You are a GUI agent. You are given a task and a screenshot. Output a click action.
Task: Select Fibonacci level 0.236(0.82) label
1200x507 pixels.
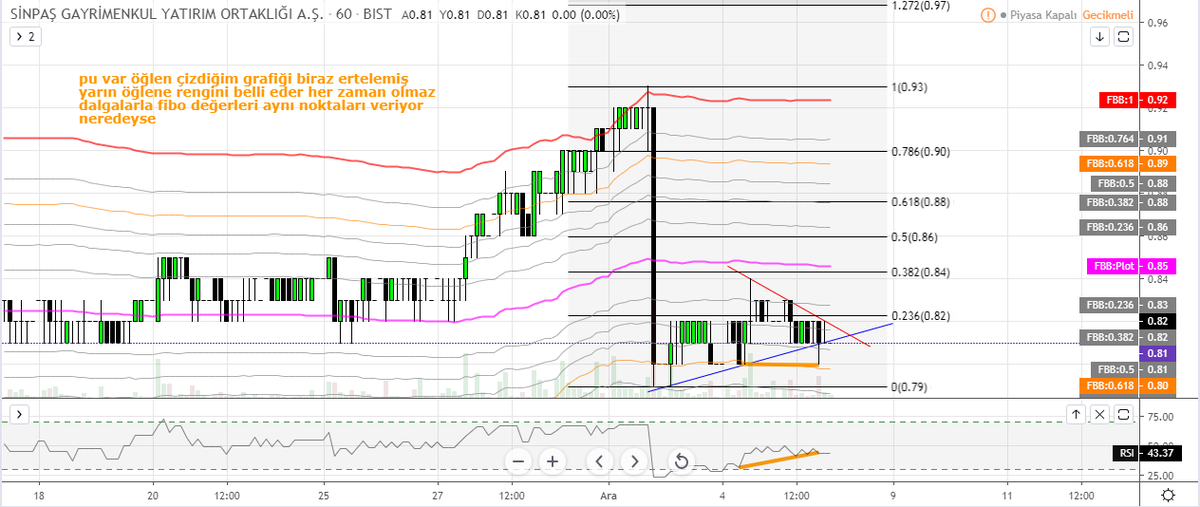click(x=920, y=315)
